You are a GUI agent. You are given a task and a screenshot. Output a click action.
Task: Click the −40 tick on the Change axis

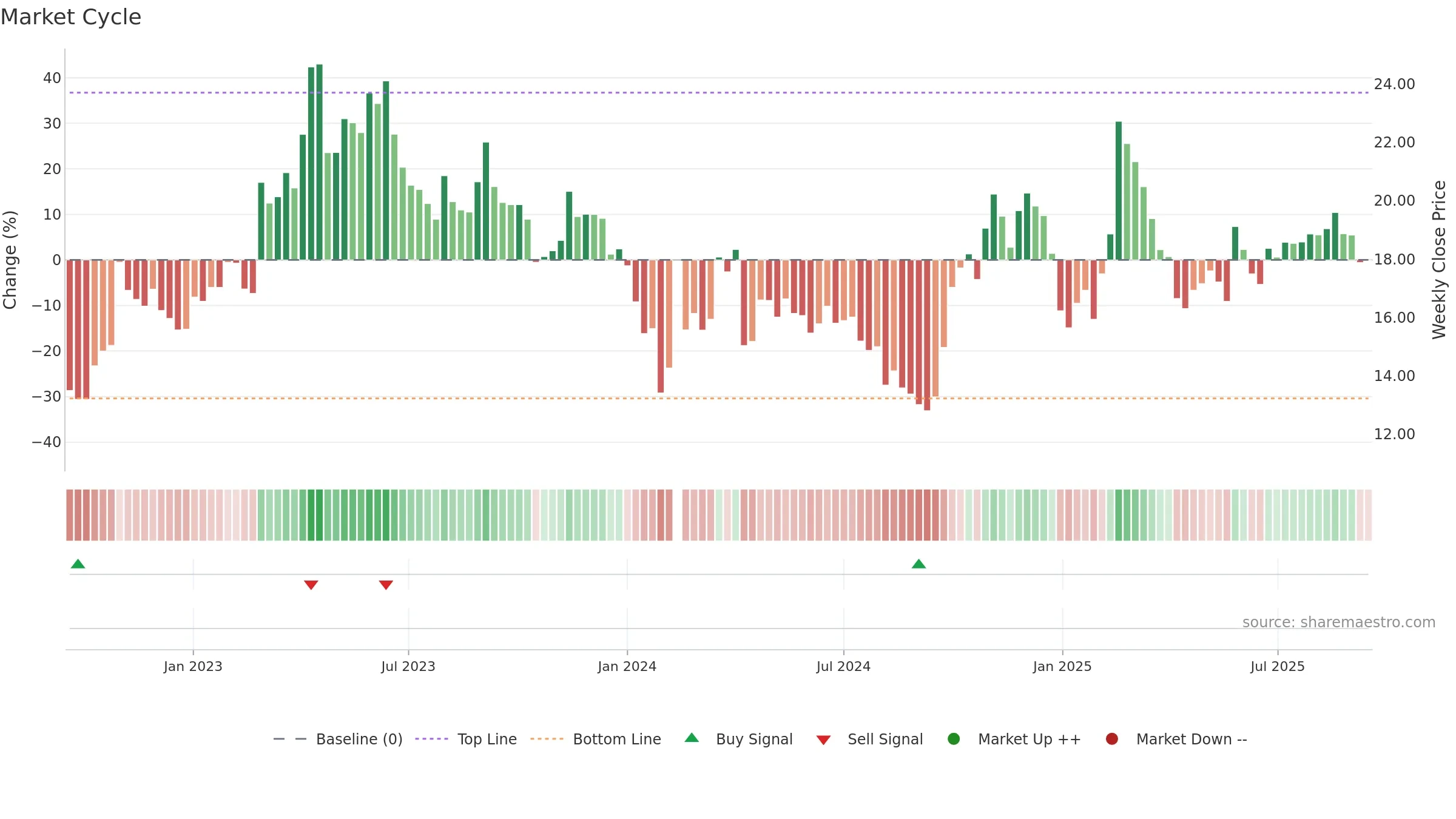click(x=47, y=442)
